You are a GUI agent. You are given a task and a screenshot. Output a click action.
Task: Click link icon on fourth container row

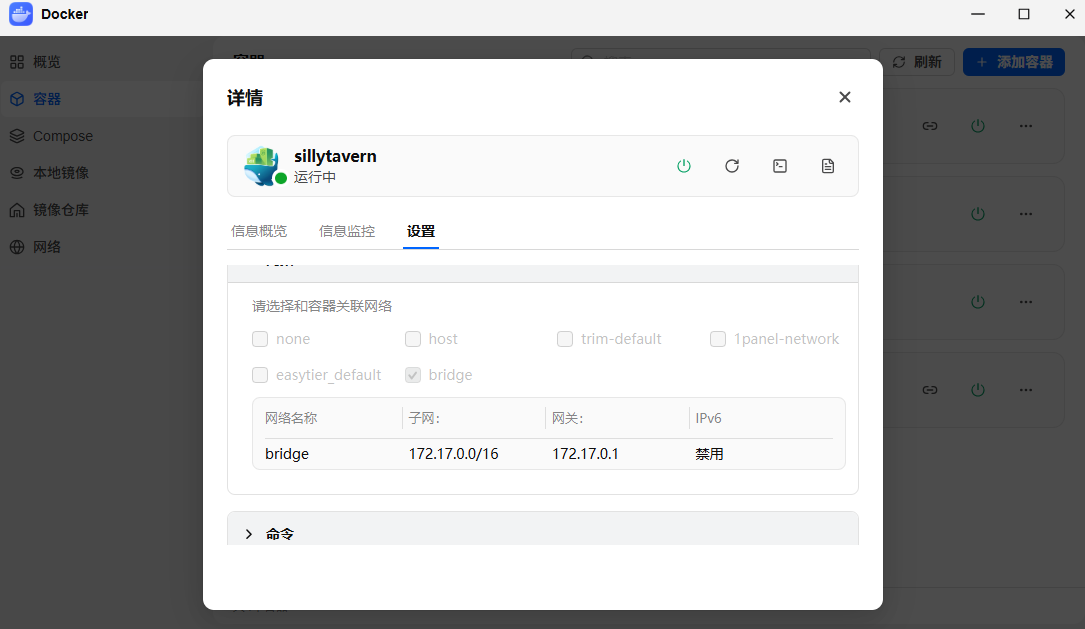[x=930, y=390]
